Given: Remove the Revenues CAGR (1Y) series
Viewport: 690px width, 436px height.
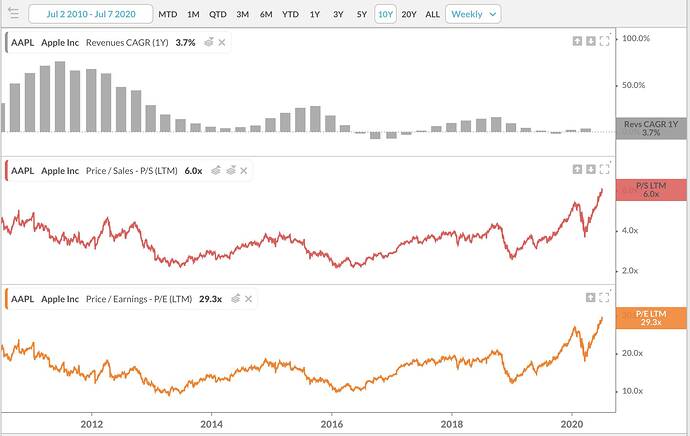Looking at the screenshot, I should click(222, 42).
